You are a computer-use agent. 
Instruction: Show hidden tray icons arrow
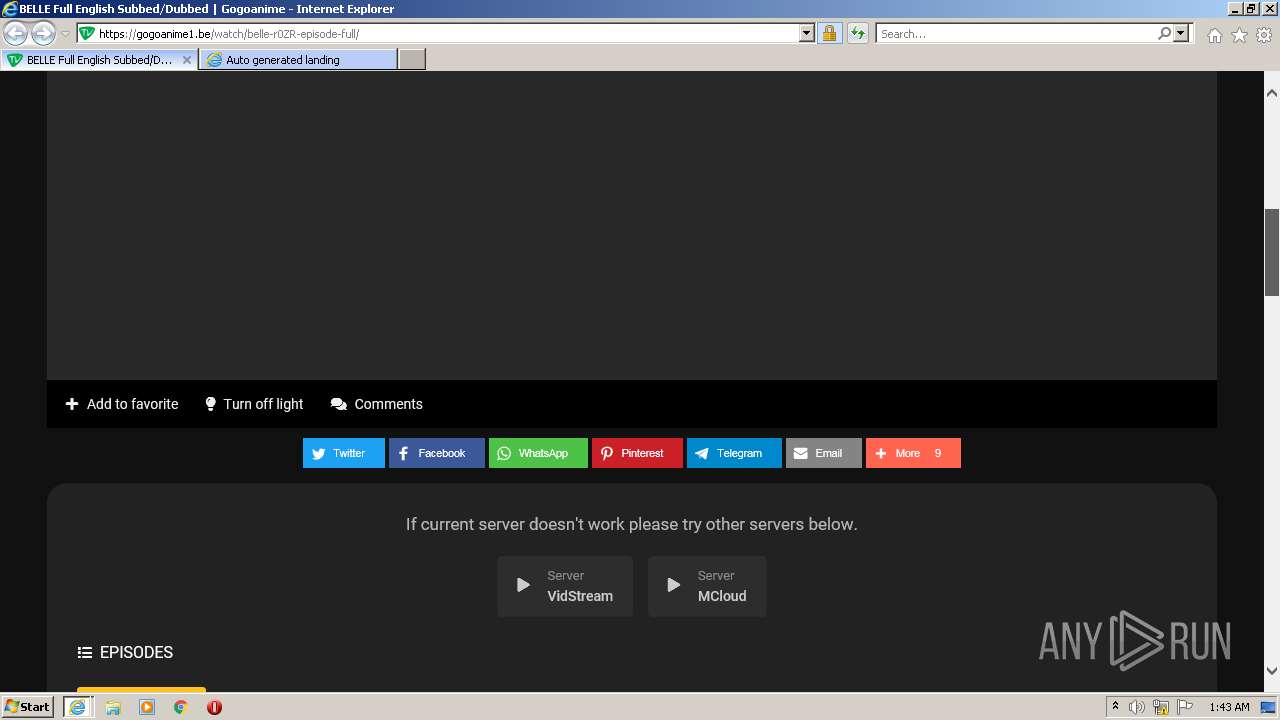coord(1115,706)
